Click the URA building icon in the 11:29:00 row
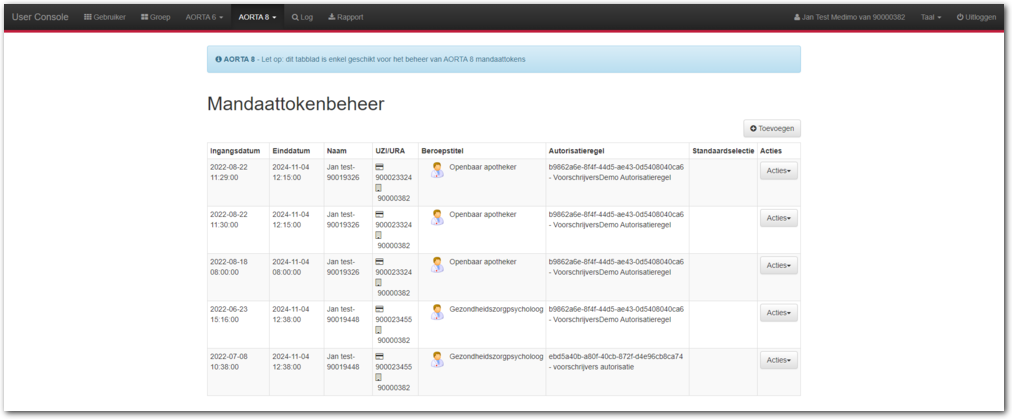 (x=378, y=187)
